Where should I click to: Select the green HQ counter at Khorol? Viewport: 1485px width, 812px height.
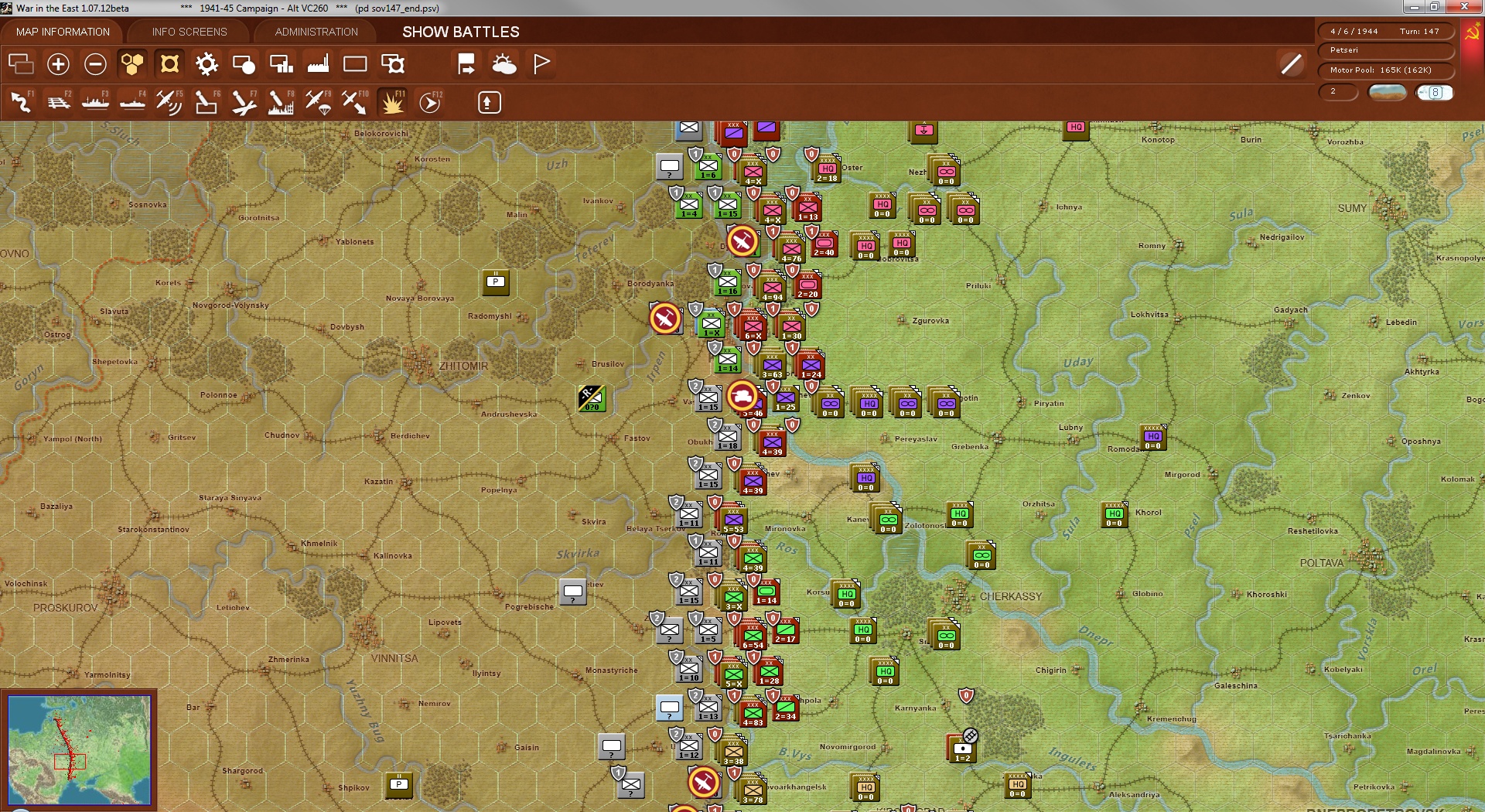pos(1114,515)
